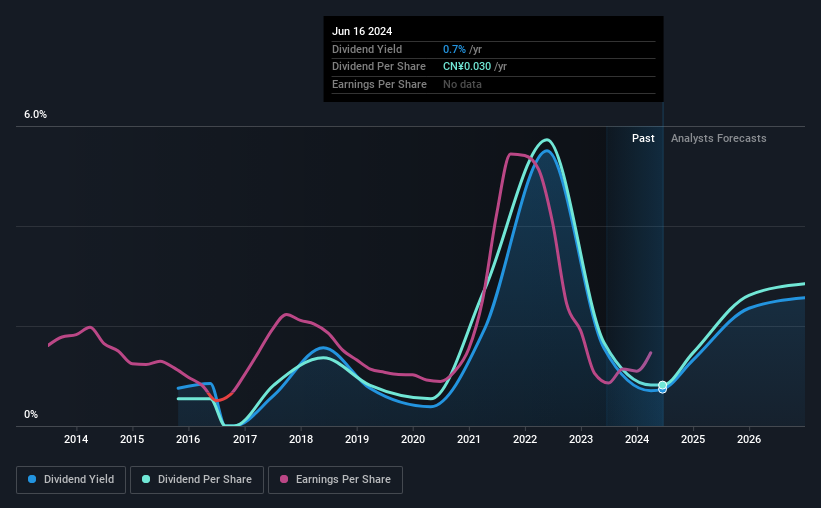Image resolution: width=821 pixels, height=508 pixels.
Task: Toggle the Dividend Per Share legend button
Action: click(197, 479)
